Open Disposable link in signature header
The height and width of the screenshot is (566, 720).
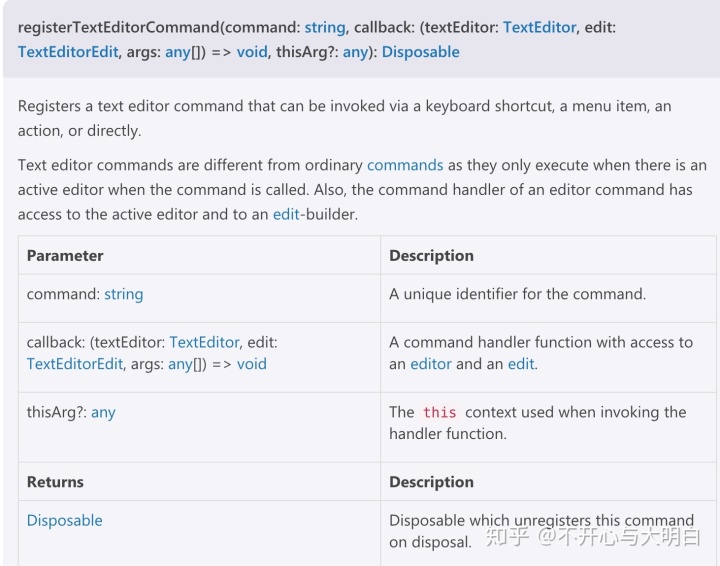(421, 52)
